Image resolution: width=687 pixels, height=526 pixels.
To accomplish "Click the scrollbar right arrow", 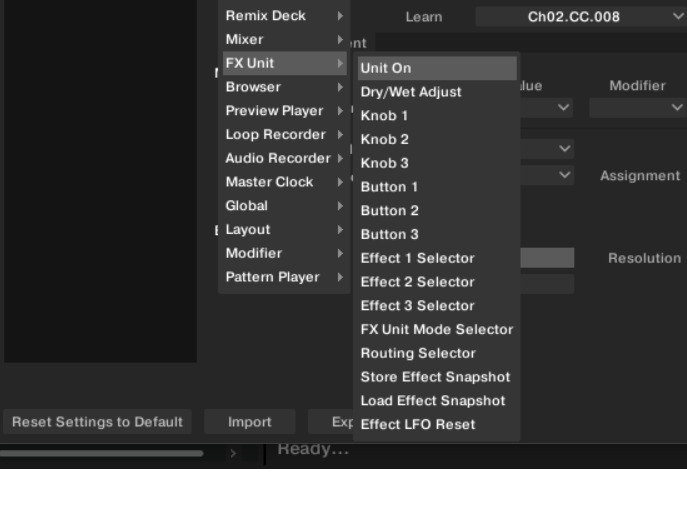I will tap(233, 454).
